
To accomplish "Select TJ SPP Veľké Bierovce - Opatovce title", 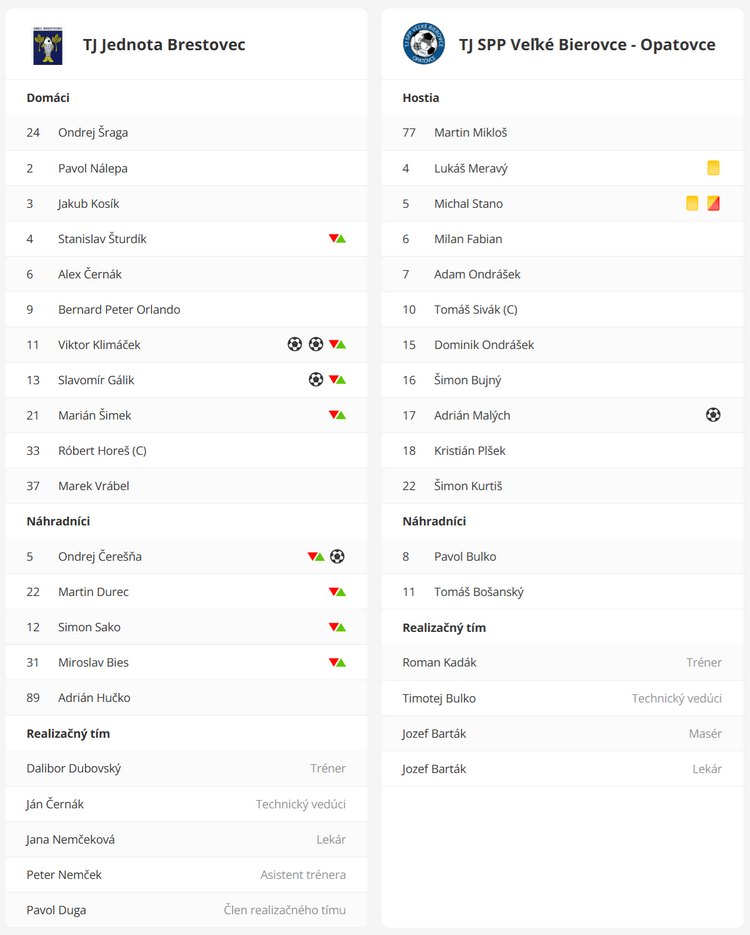I will coord(587,45).
